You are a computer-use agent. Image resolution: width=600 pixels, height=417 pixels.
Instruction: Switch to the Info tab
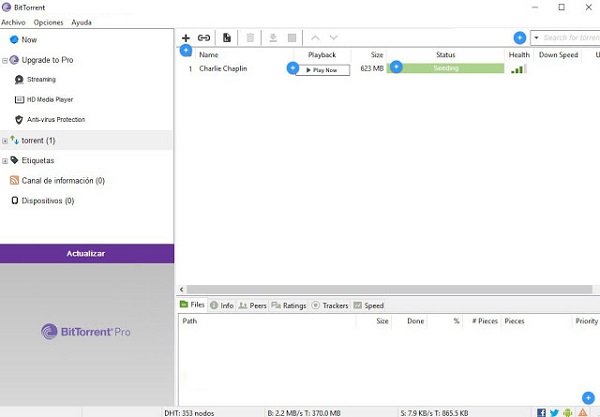tap(222, 305)
